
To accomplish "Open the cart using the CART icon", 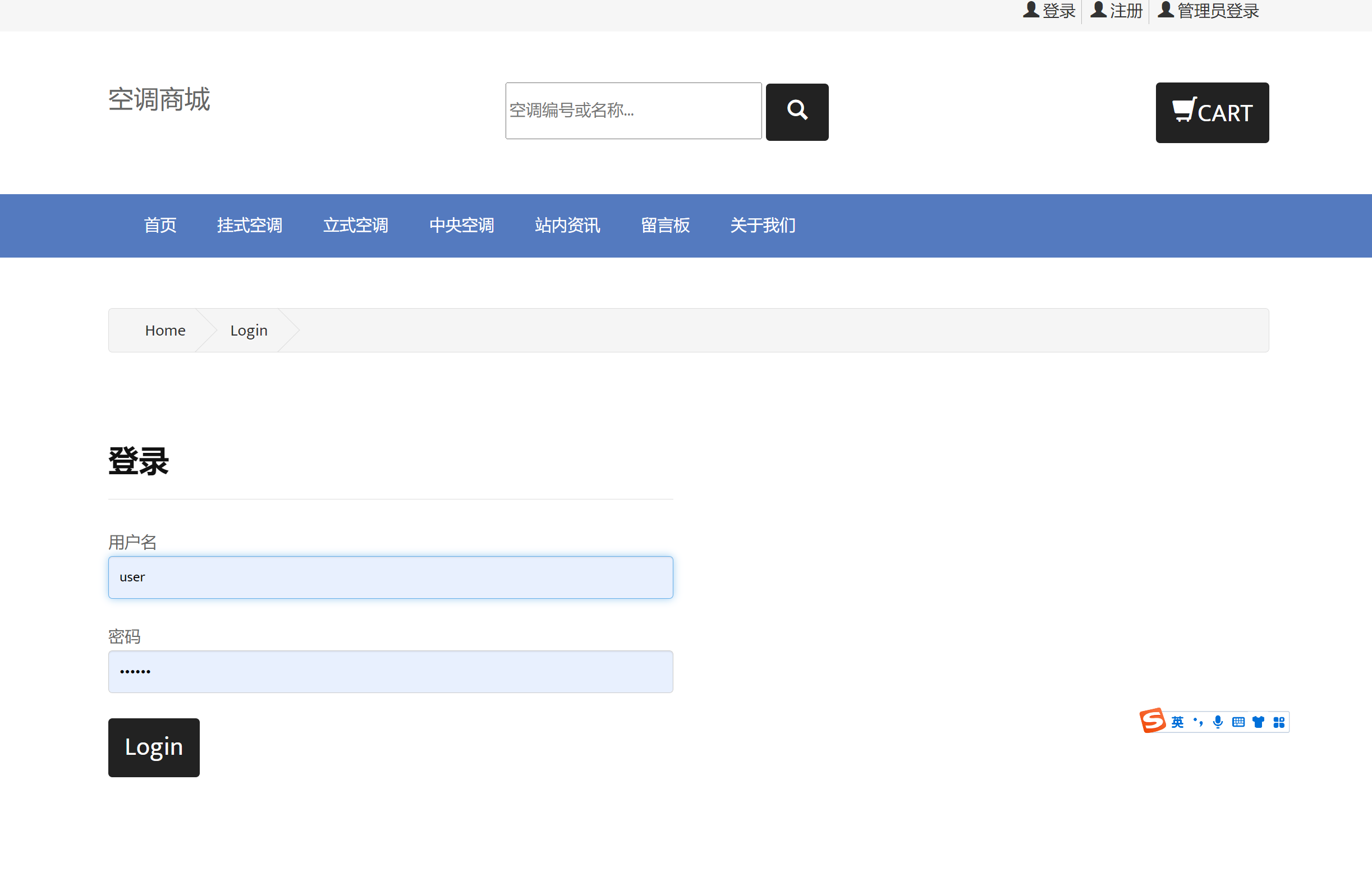I will (x=1184, y=109).
